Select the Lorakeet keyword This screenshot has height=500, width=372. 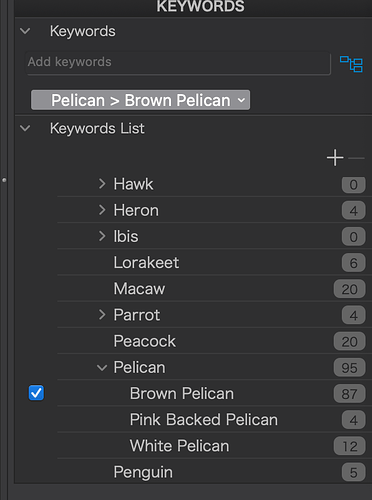146,262
